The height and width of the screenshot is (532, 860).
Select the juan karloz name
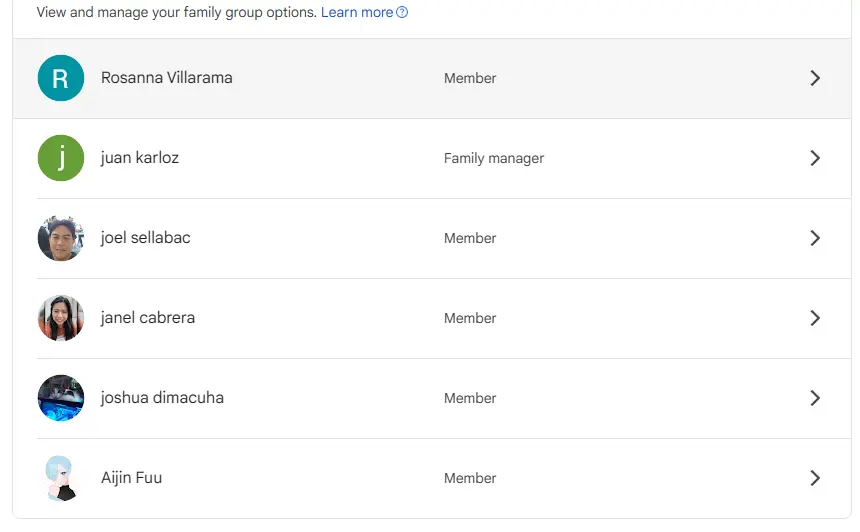coord(140,158)
